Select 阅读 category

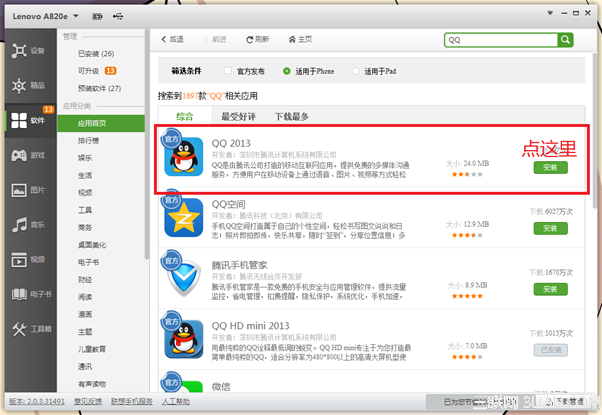coord(85,297)
